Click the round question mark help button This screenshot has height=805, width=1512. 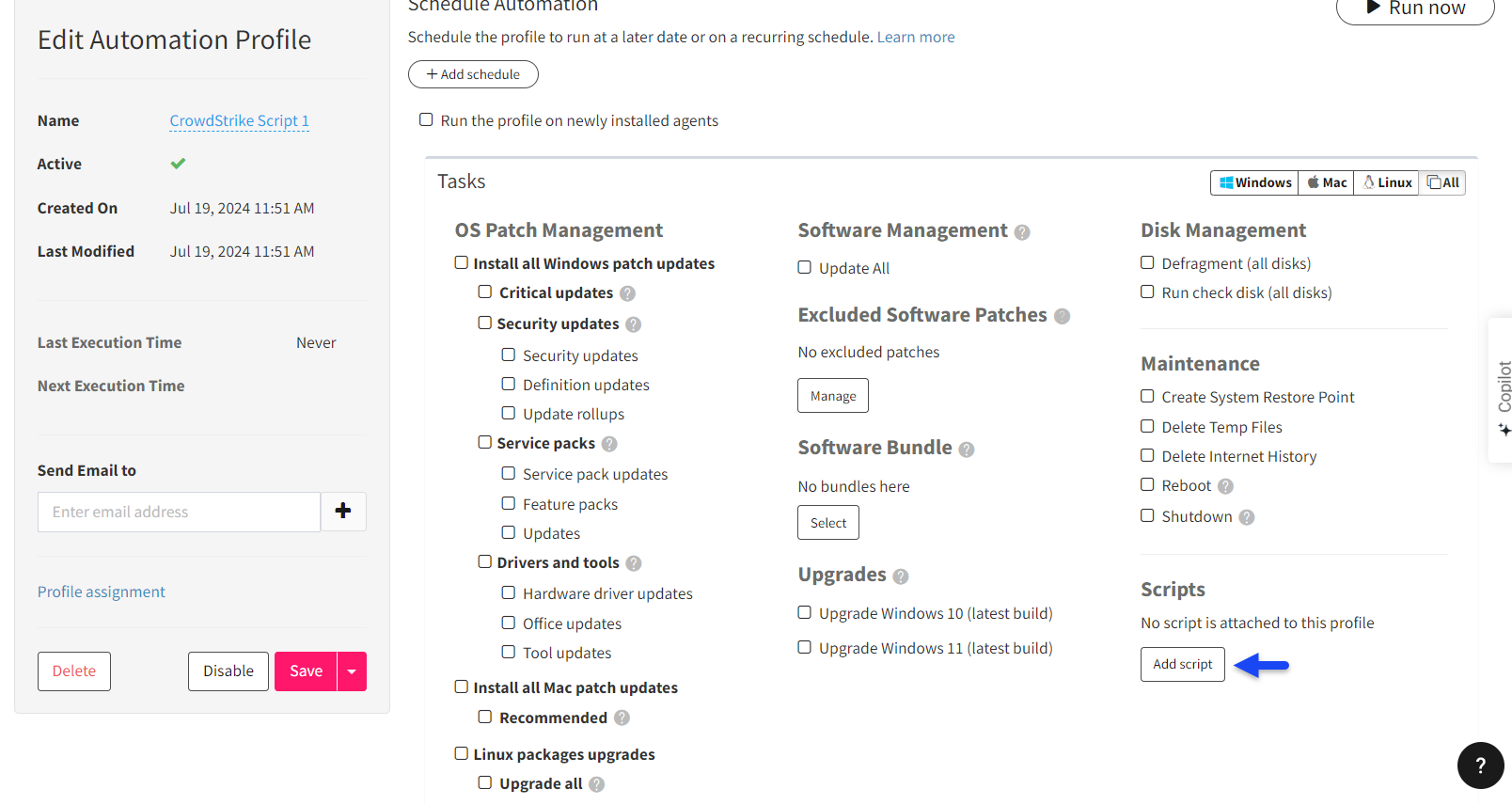(x=1480, y=765)
